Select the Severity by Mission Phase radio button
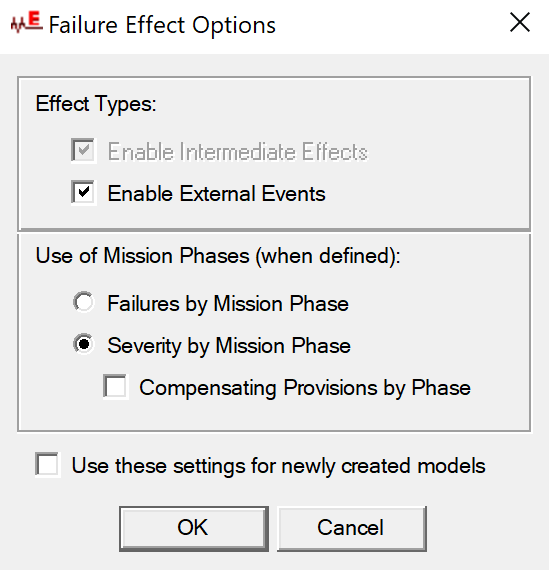The image size is (549, 570). pyautogui.click(x=84, y=344)
